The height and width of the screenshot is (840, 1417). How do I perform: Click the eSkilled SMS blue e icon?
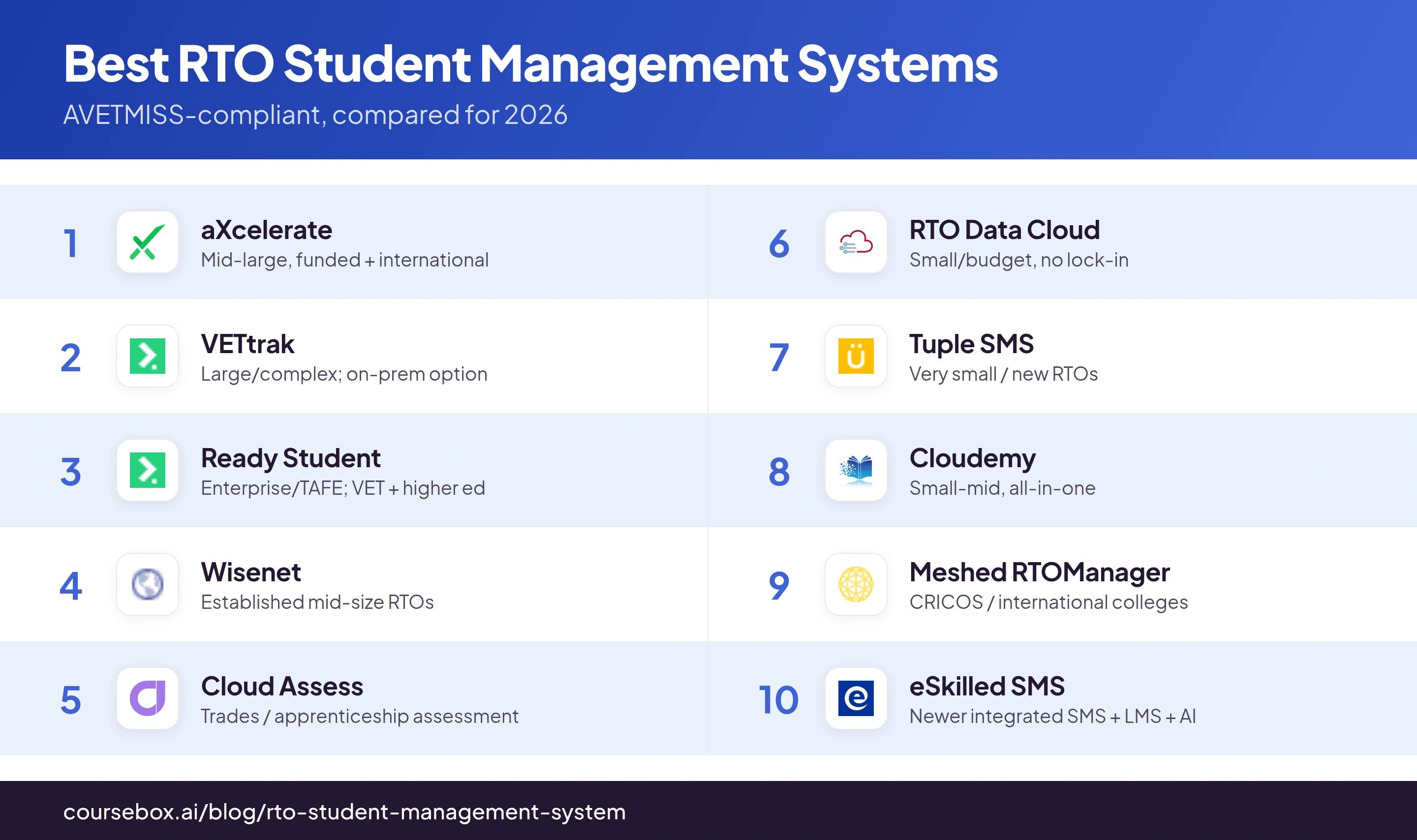pos(856,698)
